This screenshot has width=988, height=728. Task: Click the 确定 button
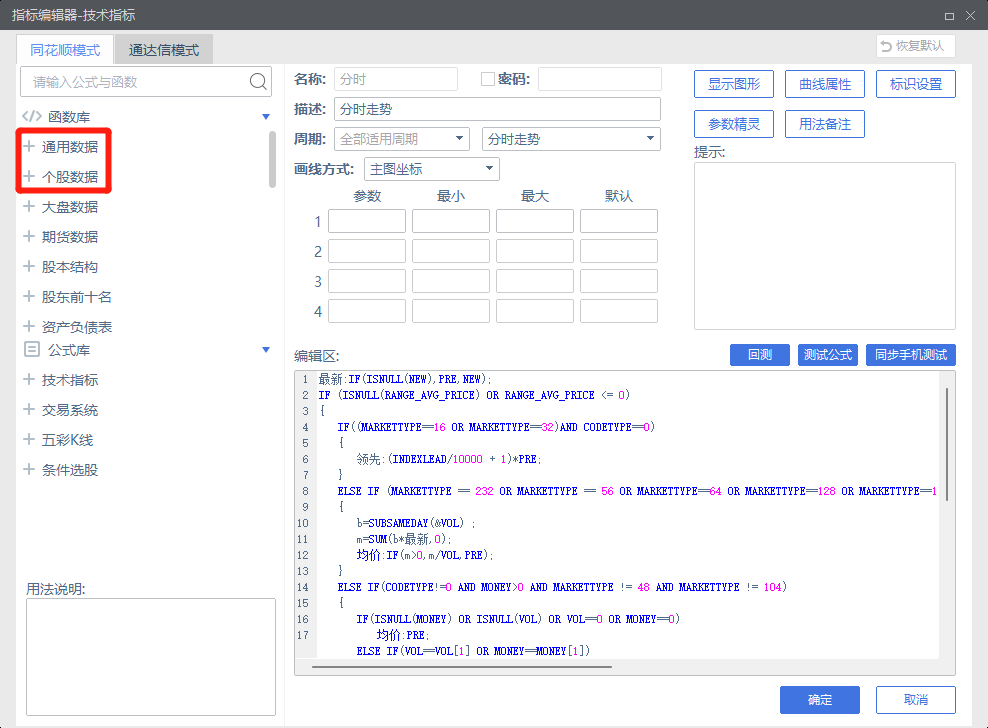point(820,699)
